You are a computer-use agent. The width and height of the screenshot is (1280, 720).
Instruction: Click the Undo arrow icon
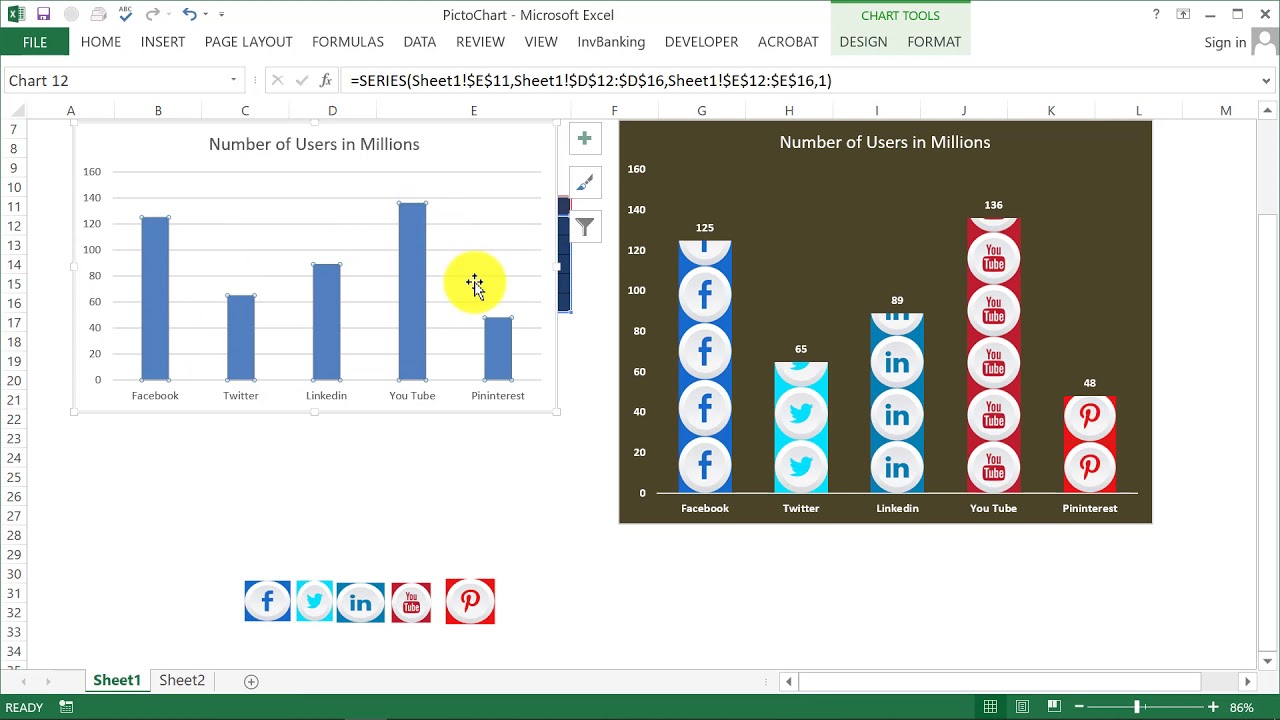click(188, 14)
